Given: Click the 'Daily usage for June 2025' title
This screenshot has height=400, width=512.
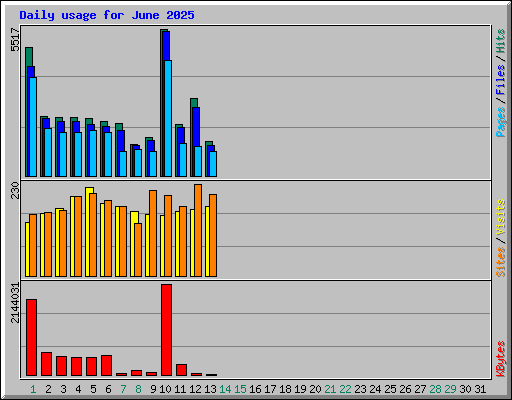Looking at the screenshot, I should pyautogui.click(x=107, y=15).
